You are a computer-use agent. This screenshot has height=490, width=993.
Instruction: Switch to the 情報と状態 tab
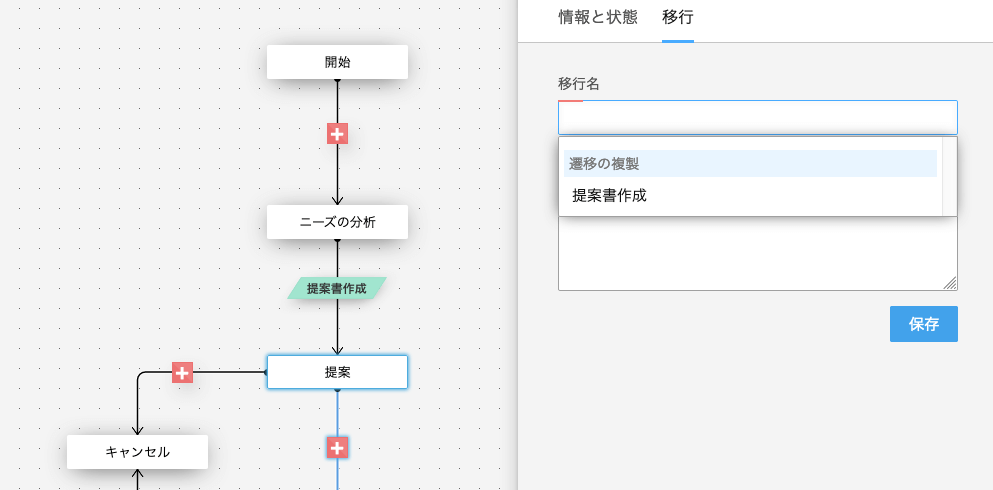[x=597, y=18]
